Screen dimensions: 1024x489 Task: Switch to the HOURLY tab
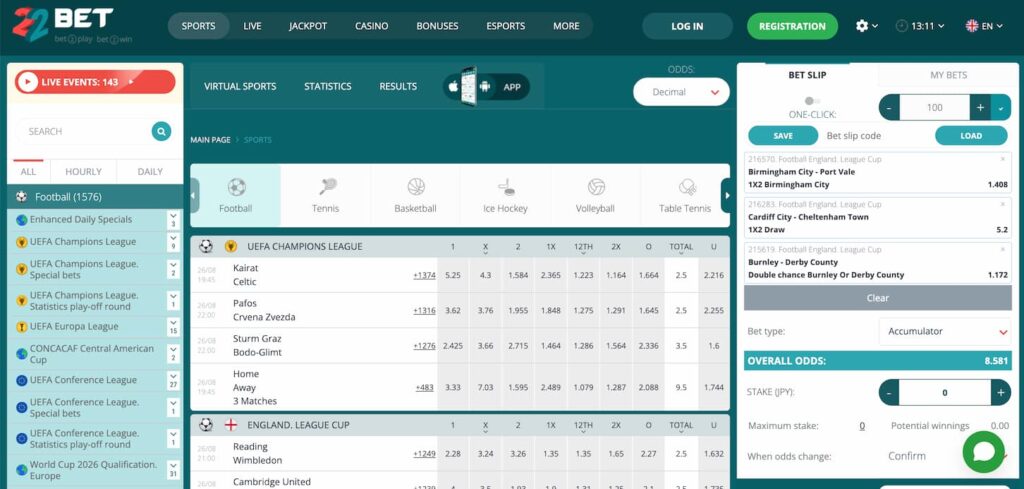point(84,172)
